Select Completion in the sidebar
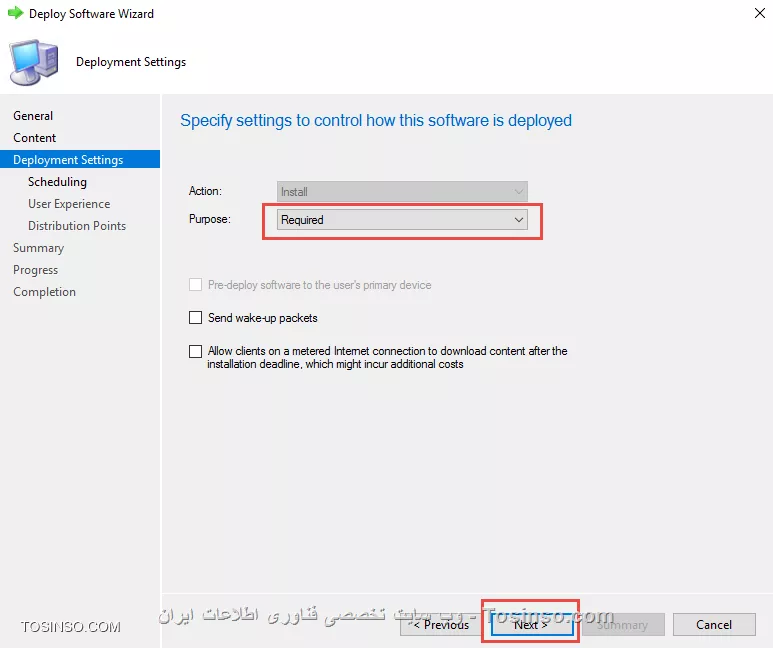 (x=44, y=292)
